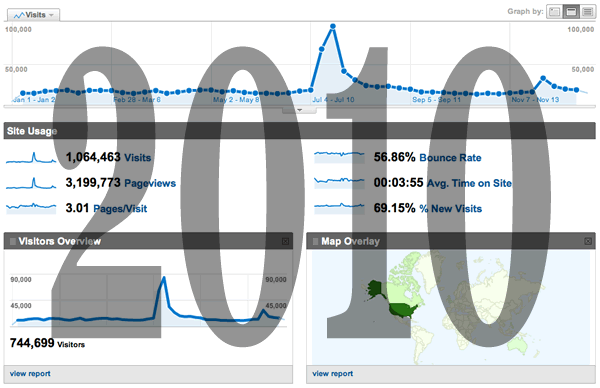Click the Visitors Overview drag handle icon
The image size is (600, 388).
(13, 241)
